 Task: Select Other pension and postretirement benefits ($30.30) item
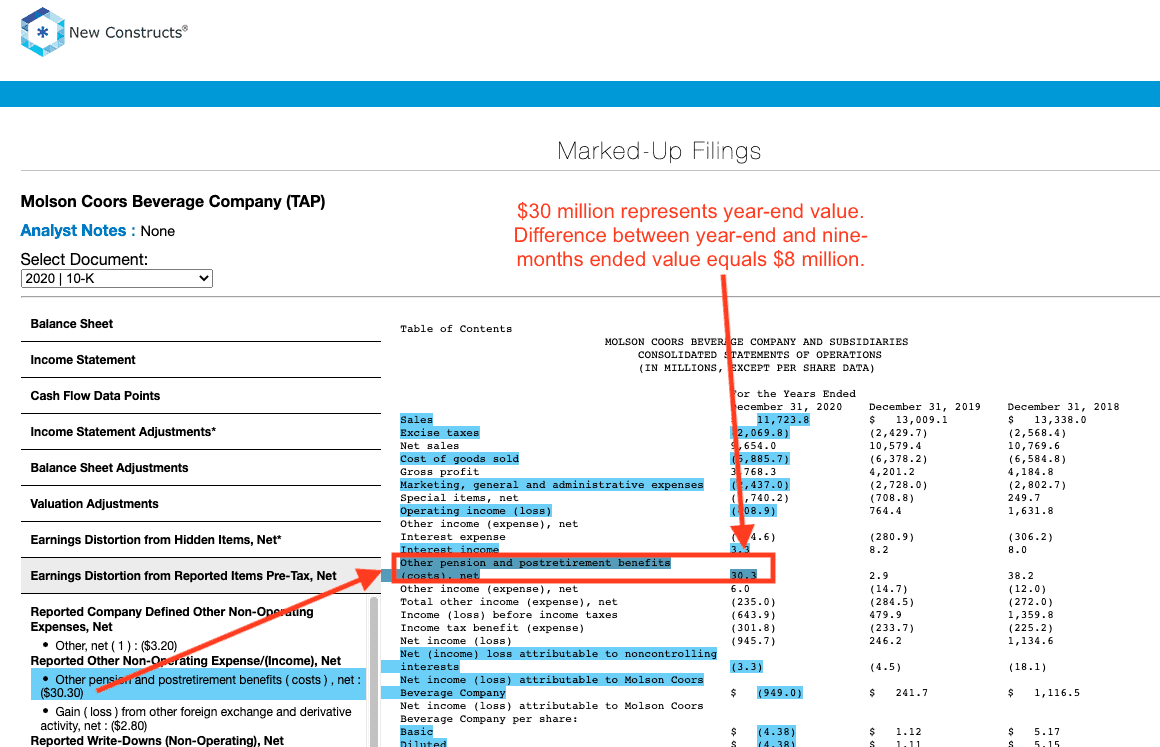198,686
